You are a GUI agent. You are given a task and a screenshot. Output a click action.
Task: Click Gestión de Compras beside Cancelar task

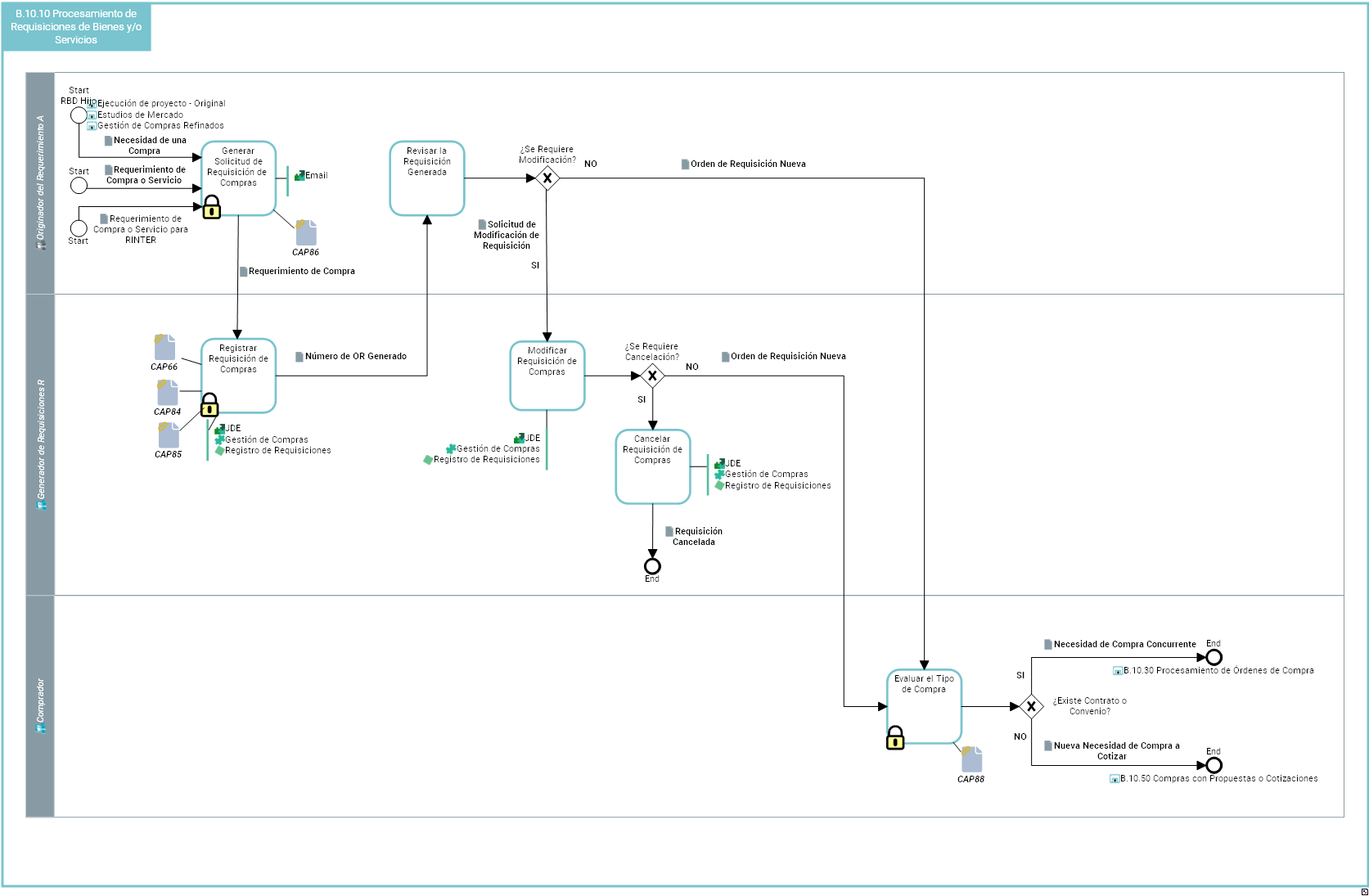click(767, 474)
